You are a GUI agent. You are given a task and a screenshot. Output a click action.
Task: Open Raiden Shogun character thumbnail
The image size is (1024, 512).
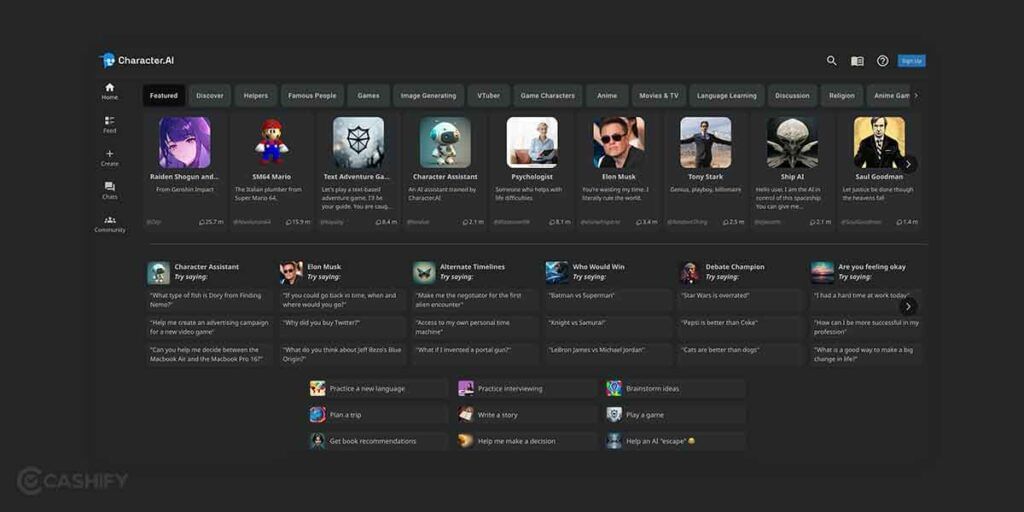coord(185,142)
